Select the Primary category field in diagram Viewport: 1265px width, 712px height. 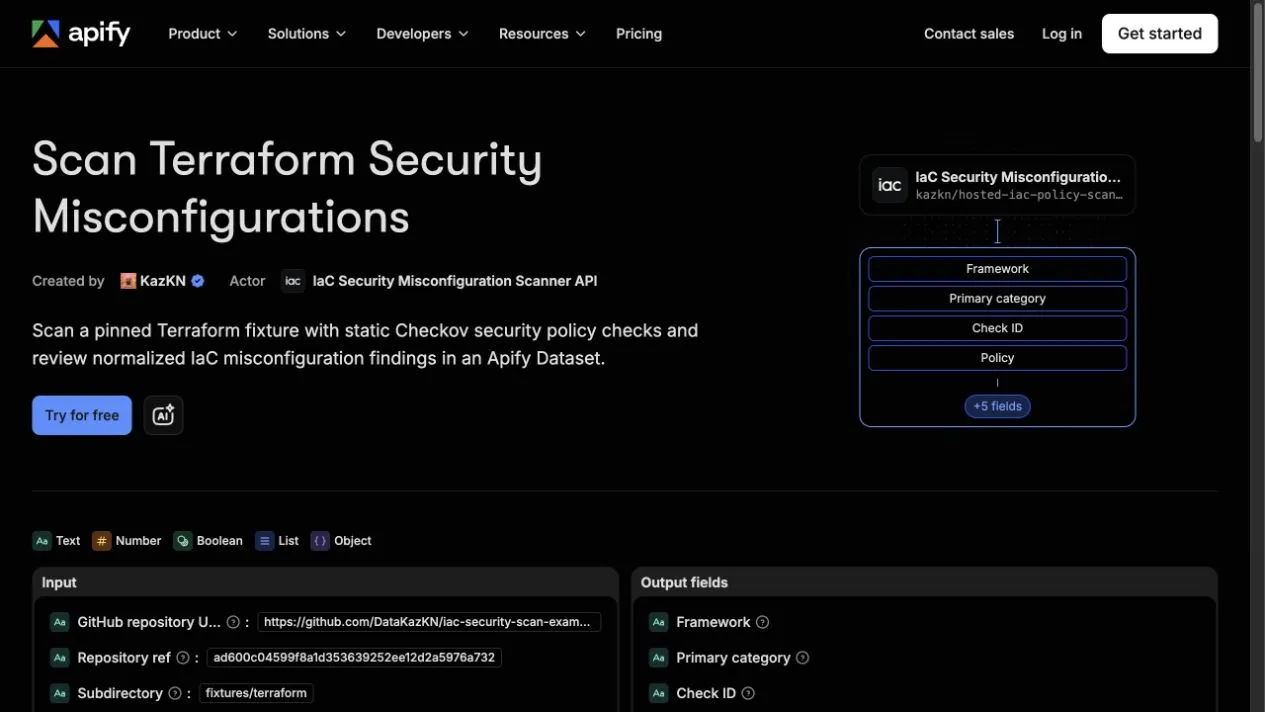click(997, 298)
